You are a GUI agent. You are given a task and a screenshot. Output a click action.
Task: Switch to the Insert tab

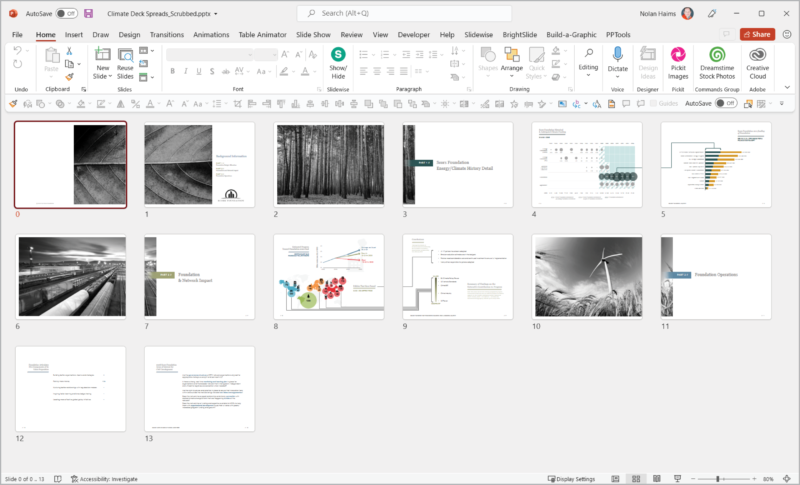73,35
